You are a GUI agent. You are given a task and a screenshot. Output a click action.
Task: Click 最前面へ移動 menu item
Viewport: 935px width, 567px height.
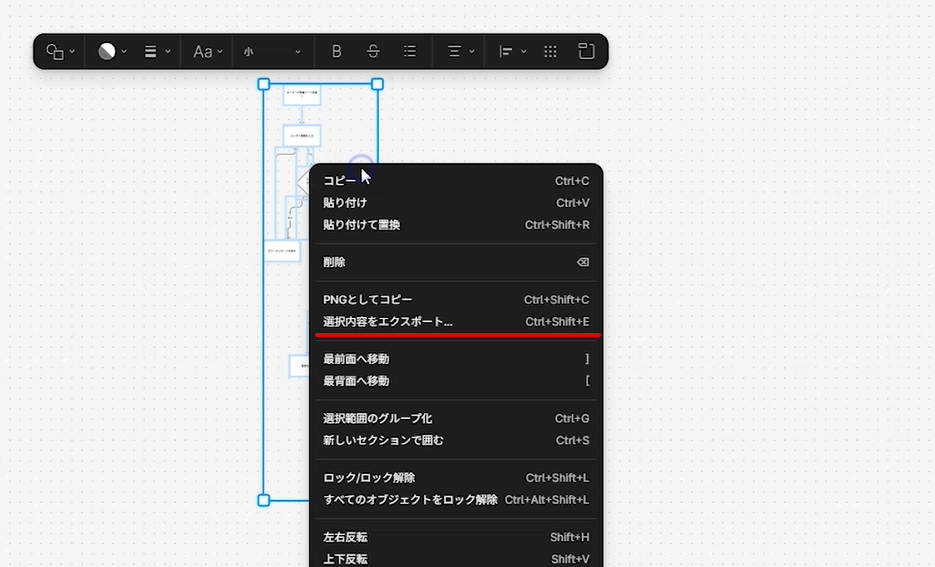(x=356, y=359)
